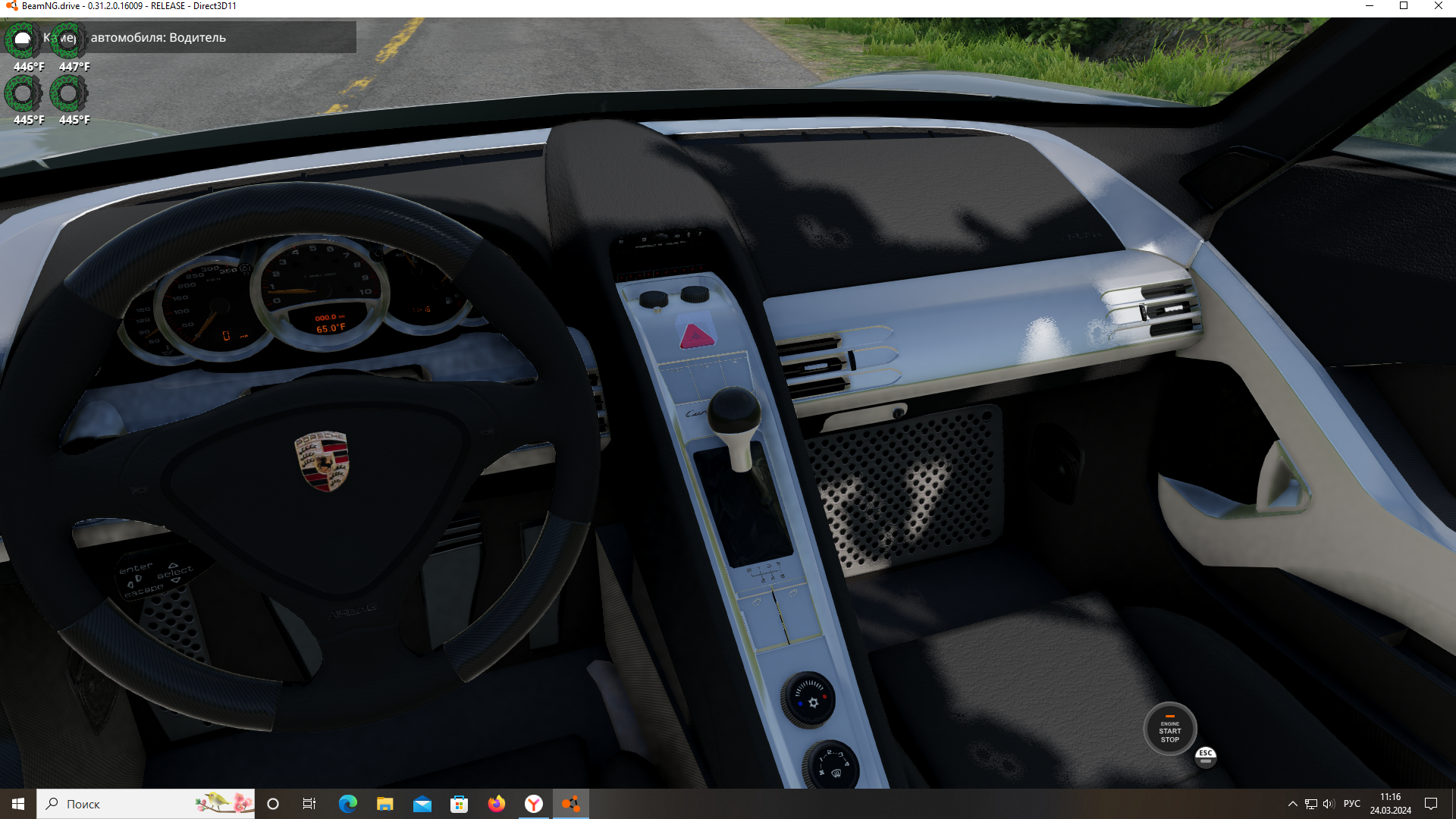Image resolution: width=1456 pixels, height=819 pixels.
Task: Expand the hidden system tray icons
Action: click(x=1292, y=804)
